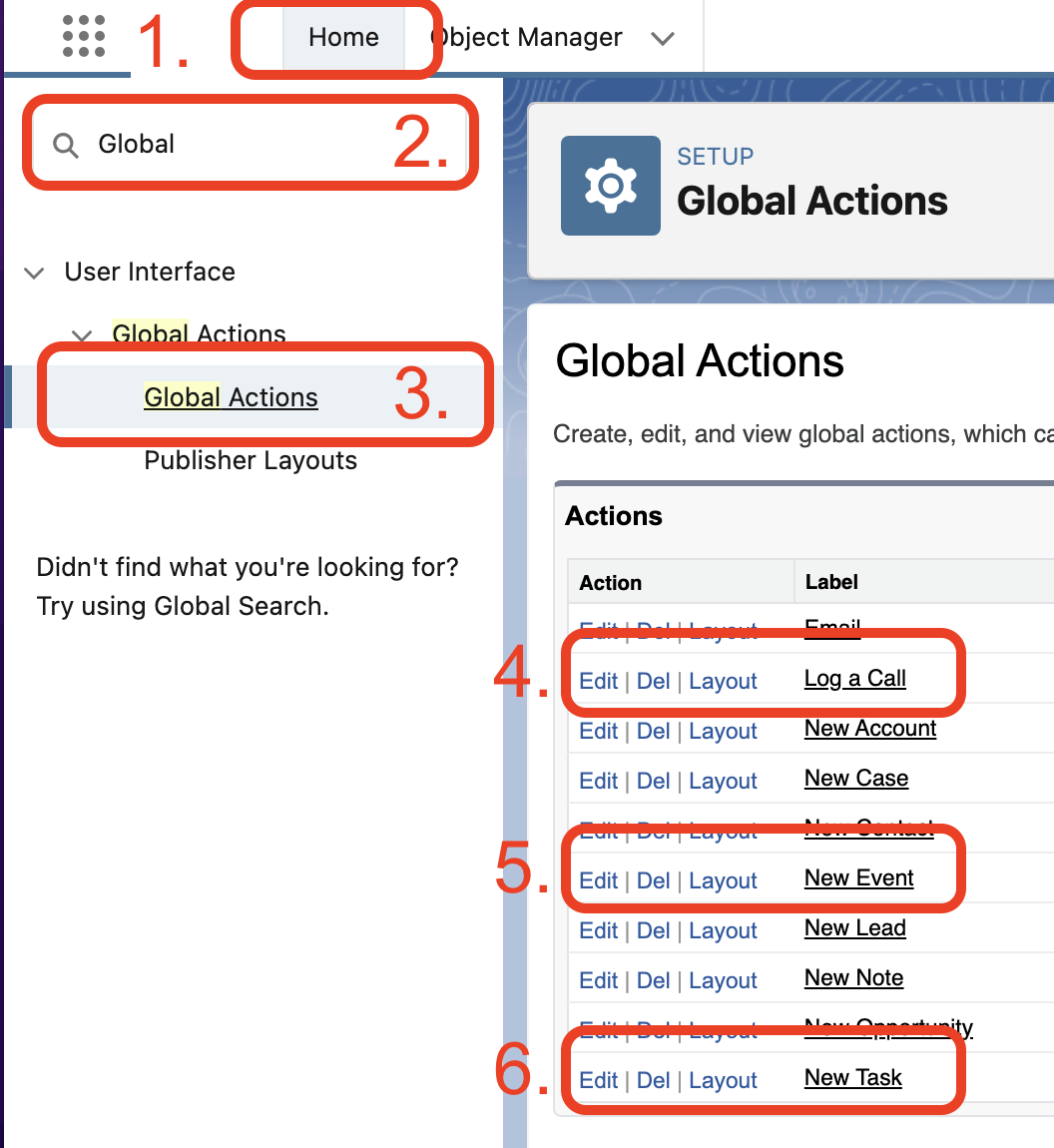Screen dimensions: 1054x1148
Task: Click Del for New Account
Action: [653, 731]
